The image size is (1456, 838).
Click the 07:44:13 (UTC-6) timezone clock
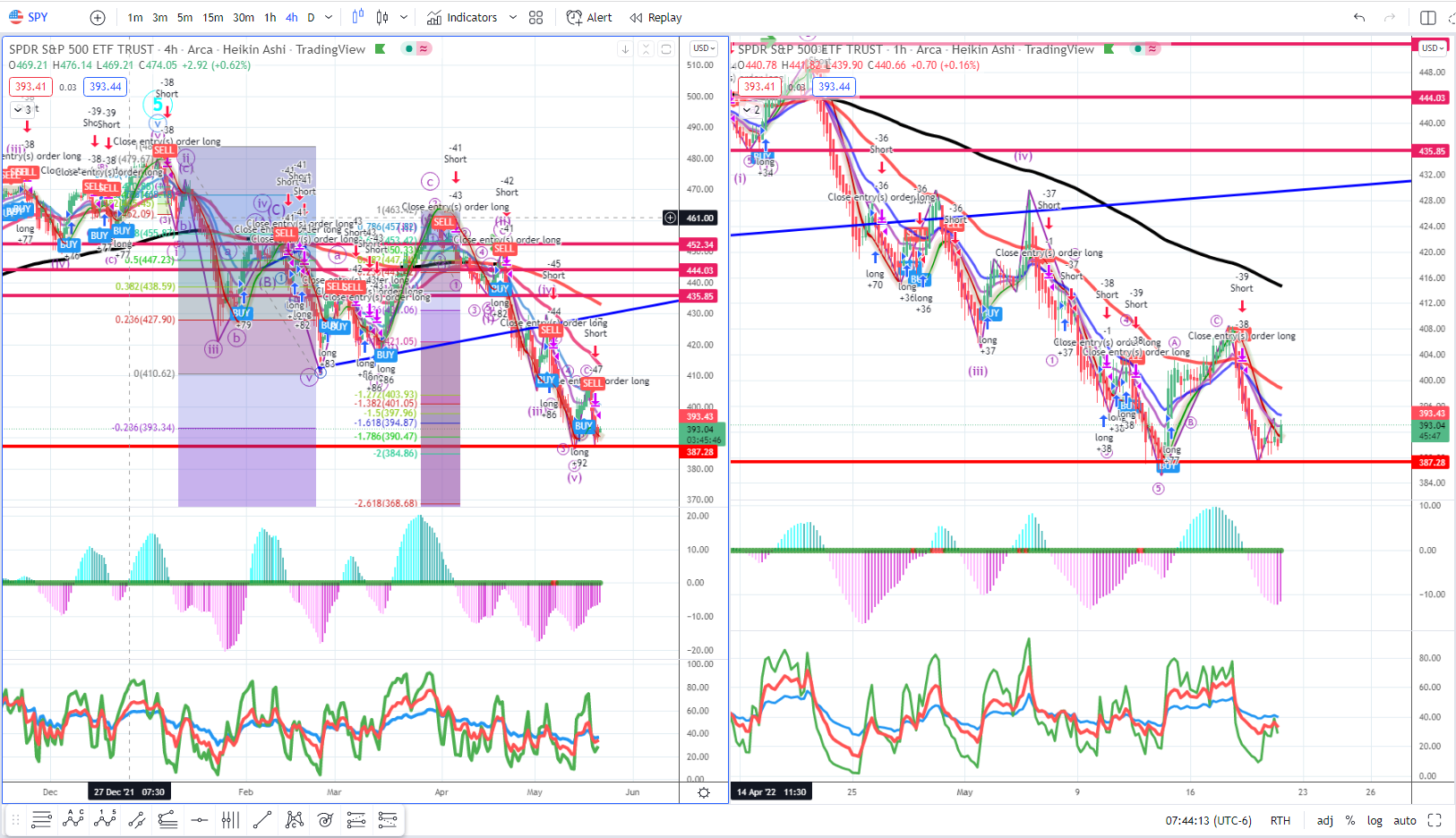[1209, 820]
